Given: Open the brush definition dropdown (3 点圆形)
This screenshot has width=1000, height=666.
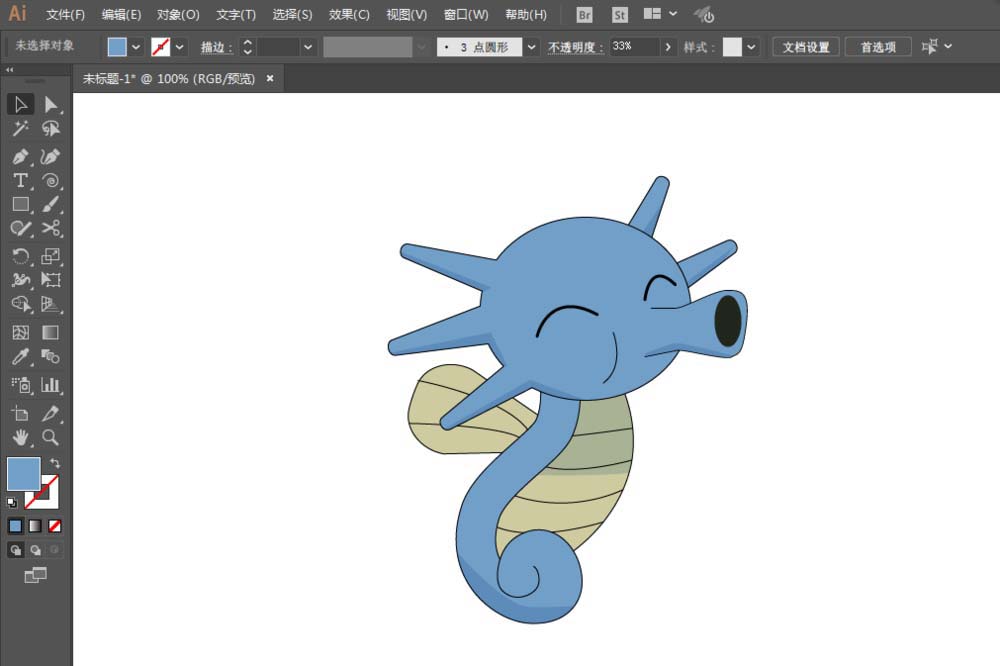Looking at the screenshot, I should [531, 47].
